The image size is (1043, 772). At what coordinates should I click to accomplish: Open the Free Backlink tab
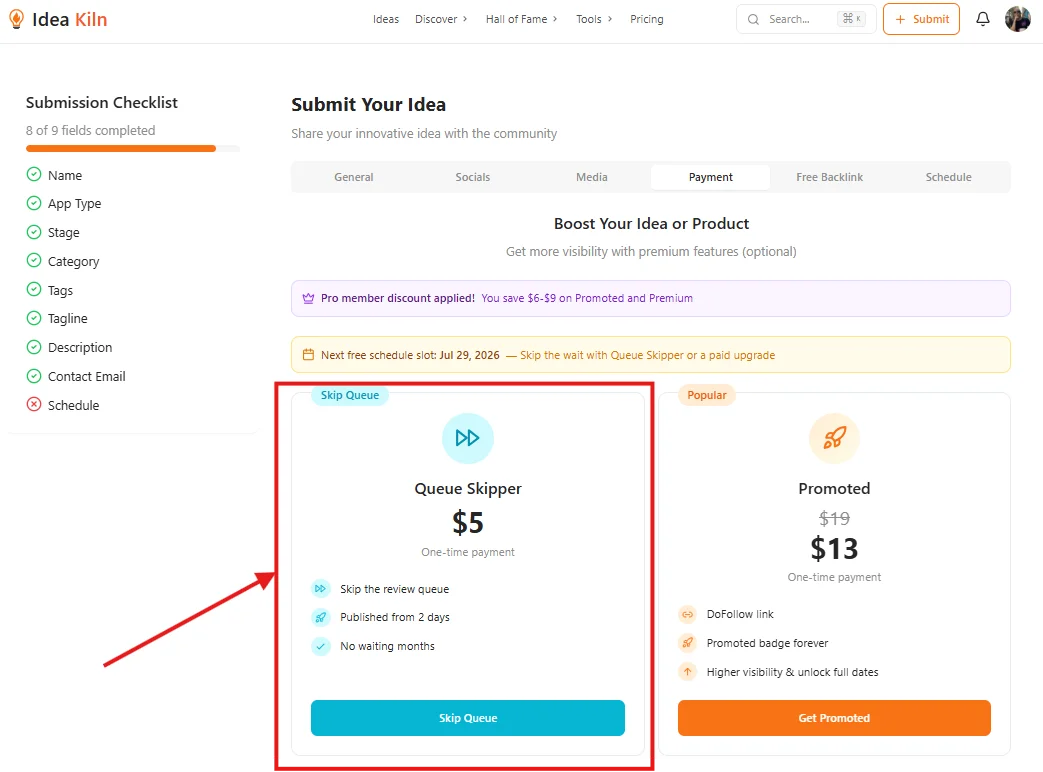pyautogui.click(x=829, y=176)
